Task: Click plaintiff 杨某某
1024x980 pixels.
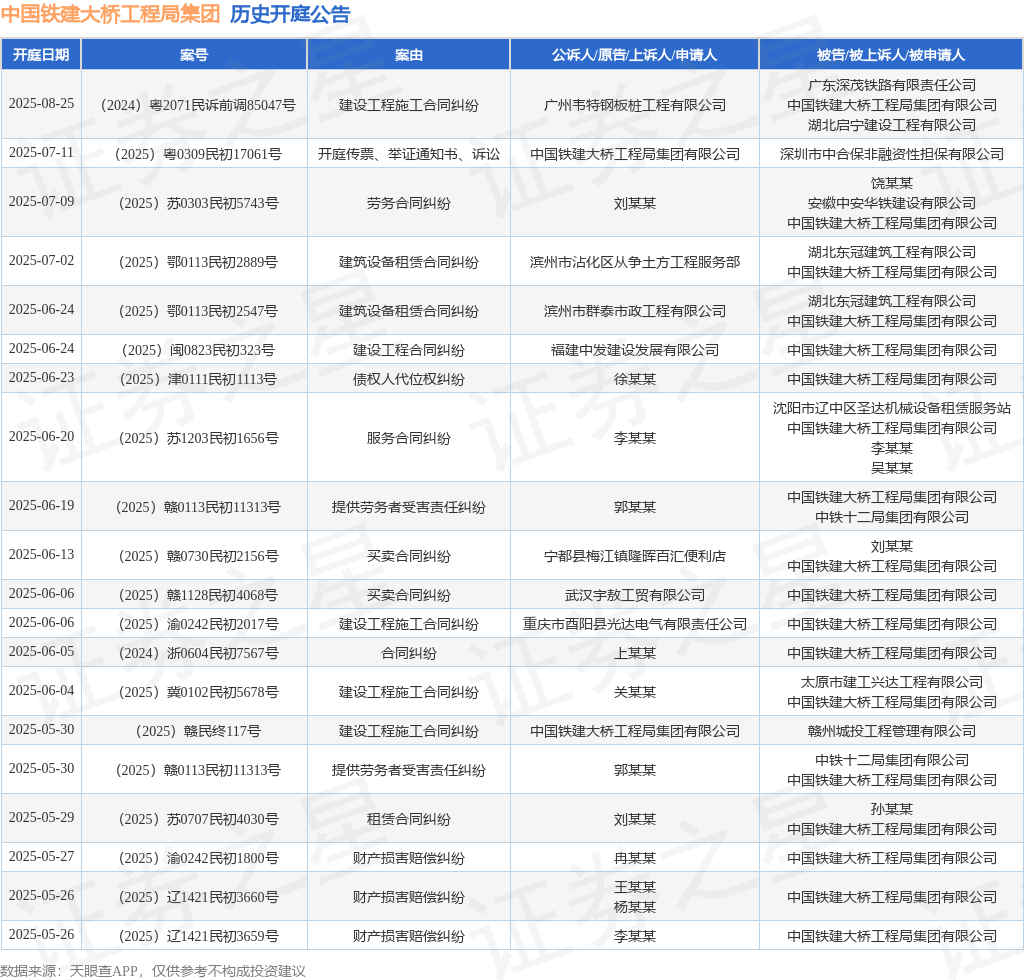Action: tap(635, 907)
